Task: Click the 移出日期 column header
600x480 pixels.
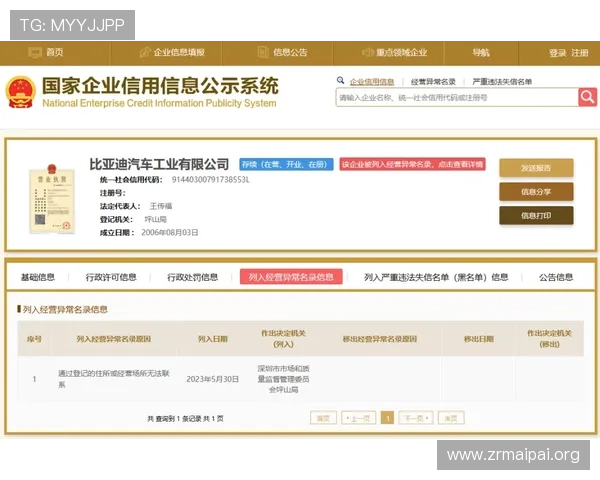Action: (479, 339)
